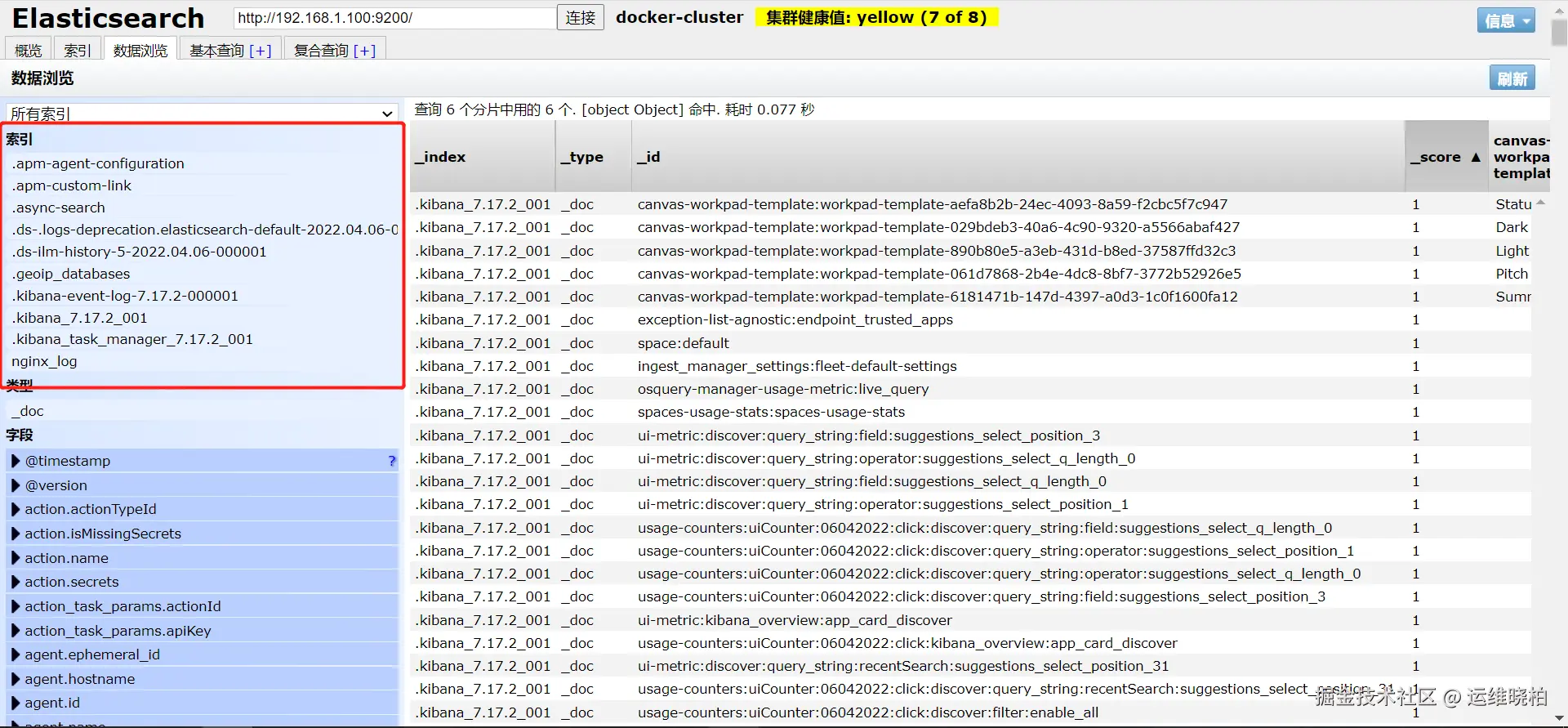This screenshot has height=728, width=1568.
Task: Expand the @timestamp field
Action: tap(16, 461)
